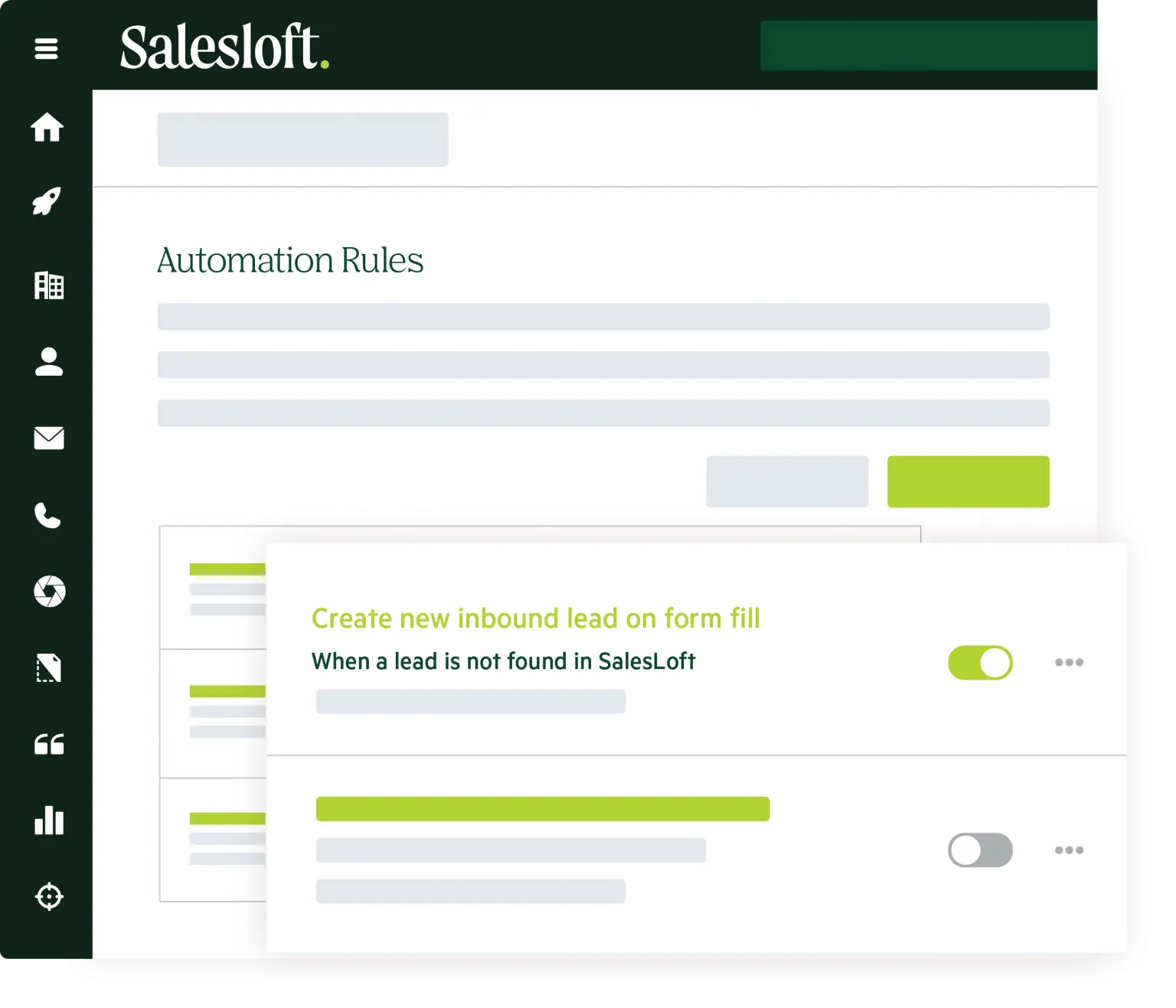Open the rocket icon in the sidebar
Viewport: 1176px width, 1008px height.
coord(47,201)
